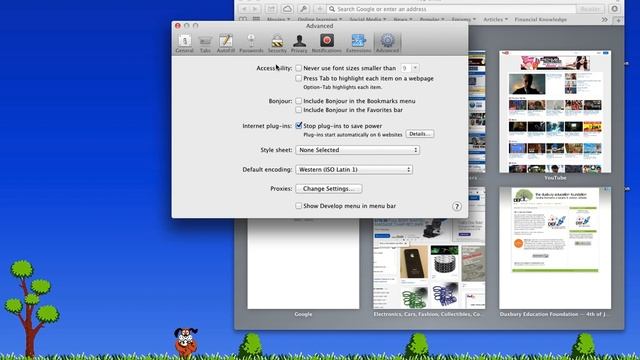Uncheck Stop plug-ins to save power
The height and width of the screenshot is (360, 640).
pyautogui.click(x=298, y=126)
